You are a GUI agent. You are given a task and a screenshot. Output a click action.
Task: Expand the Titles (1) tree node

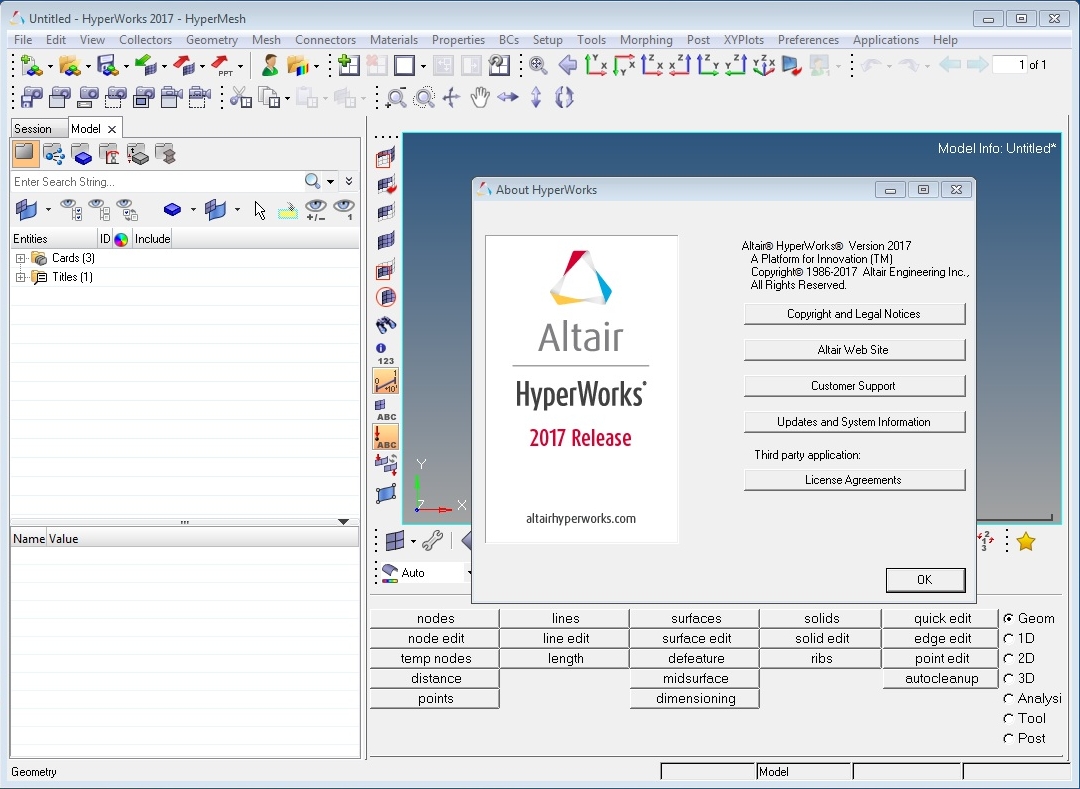[21, 277]
